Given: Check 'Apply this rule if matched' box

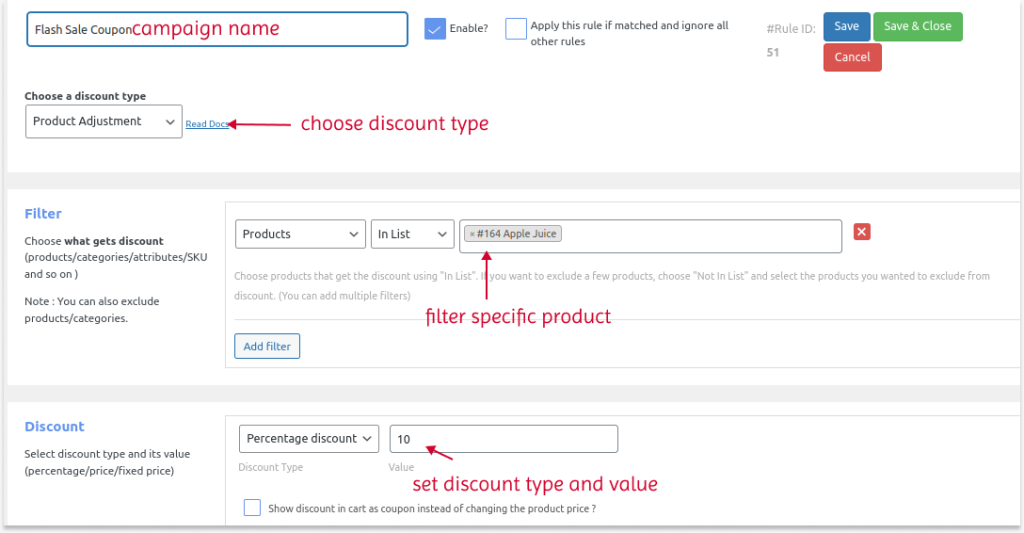Looking at the screenshot, I should [x=516, y=29].
